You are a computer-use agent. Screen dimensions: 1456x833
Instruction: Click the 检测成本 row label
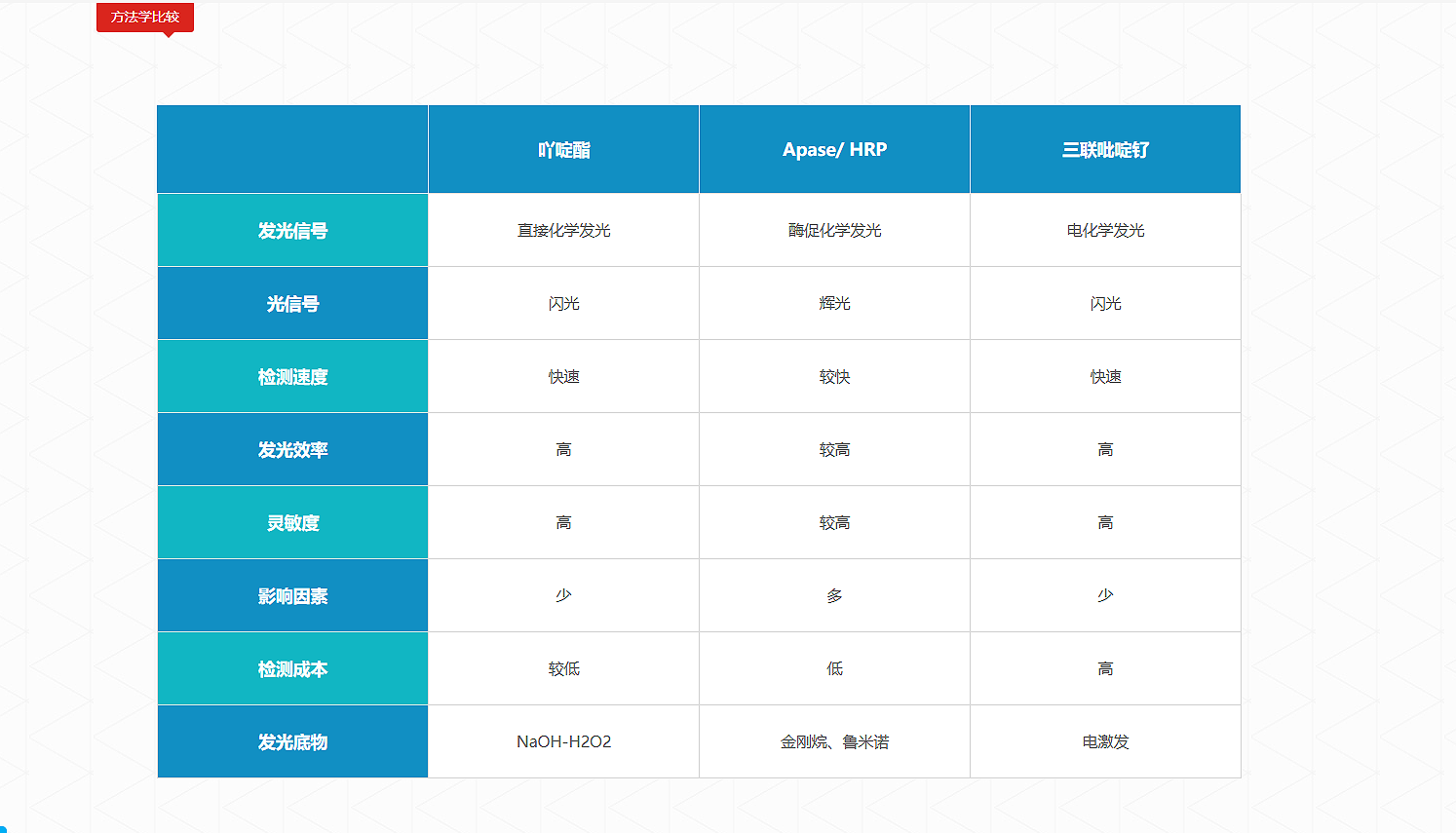coord(292,669)
